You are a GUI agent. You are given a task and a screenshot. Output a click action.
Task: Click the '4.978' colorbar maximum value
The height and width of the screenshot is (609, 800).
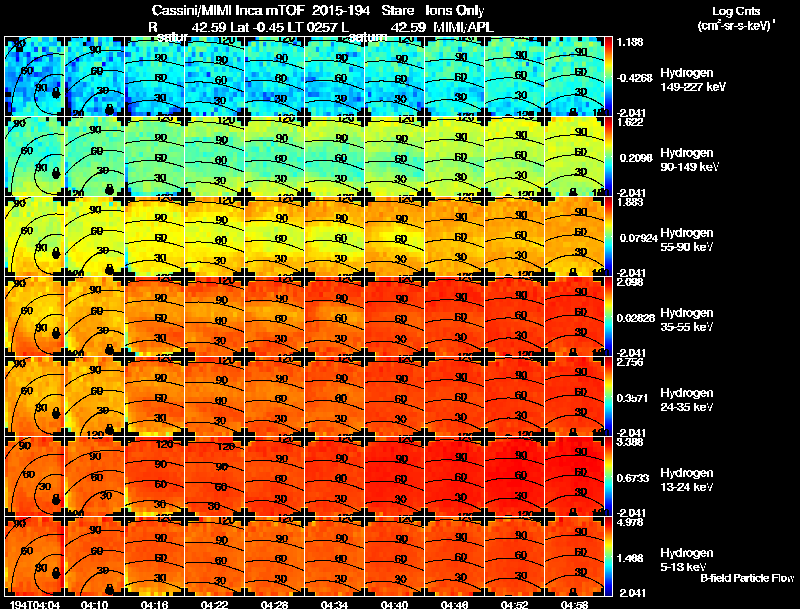[x=630, y=522]
